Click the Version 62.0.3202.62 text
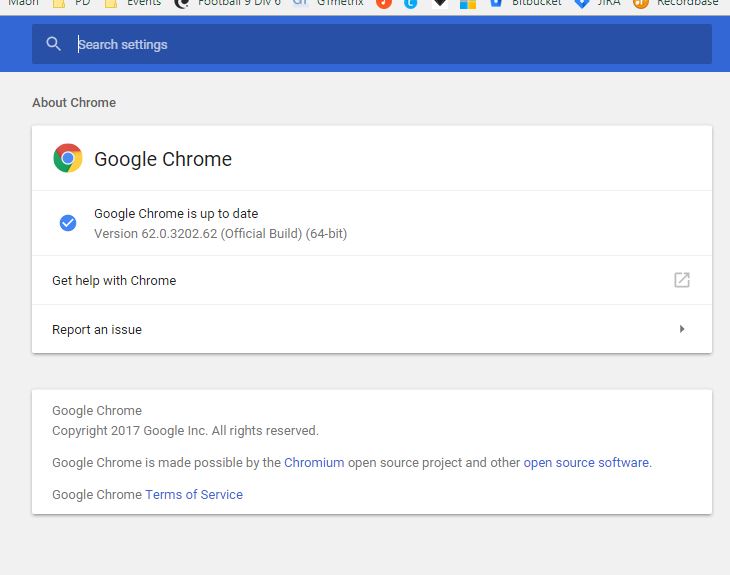The width and height of the screenshot is (730, 575). tap(221, 234)
